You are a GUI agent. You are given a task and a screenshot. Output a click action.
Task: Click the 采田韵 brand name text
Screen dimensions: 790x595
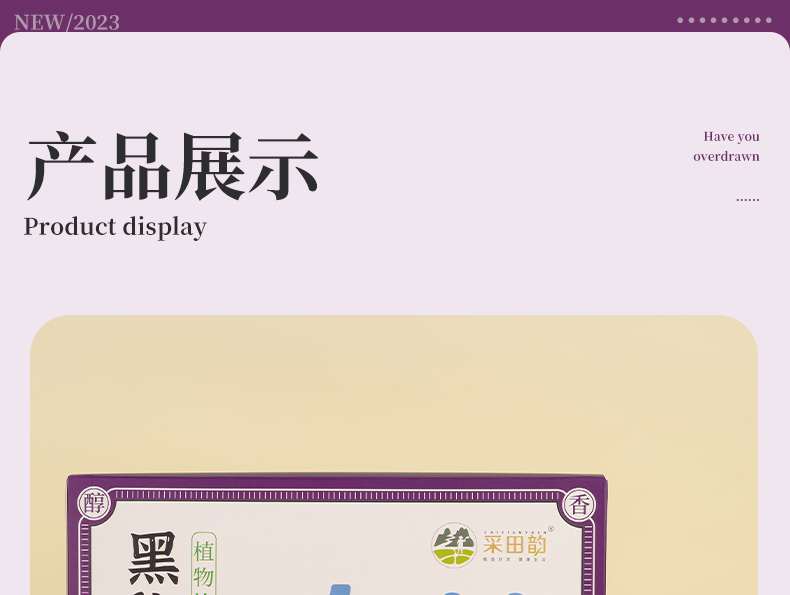click(514, 544)
